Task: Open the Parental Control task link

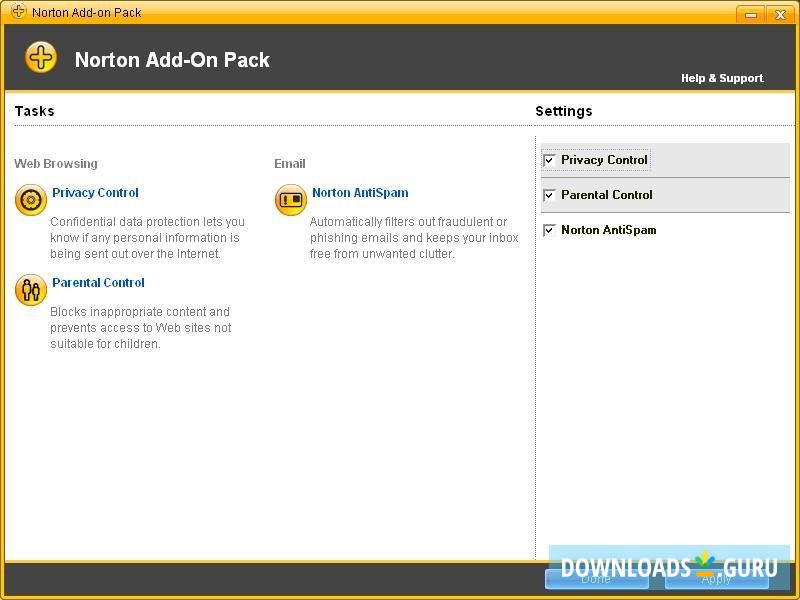Action: [x=98, y=283]
